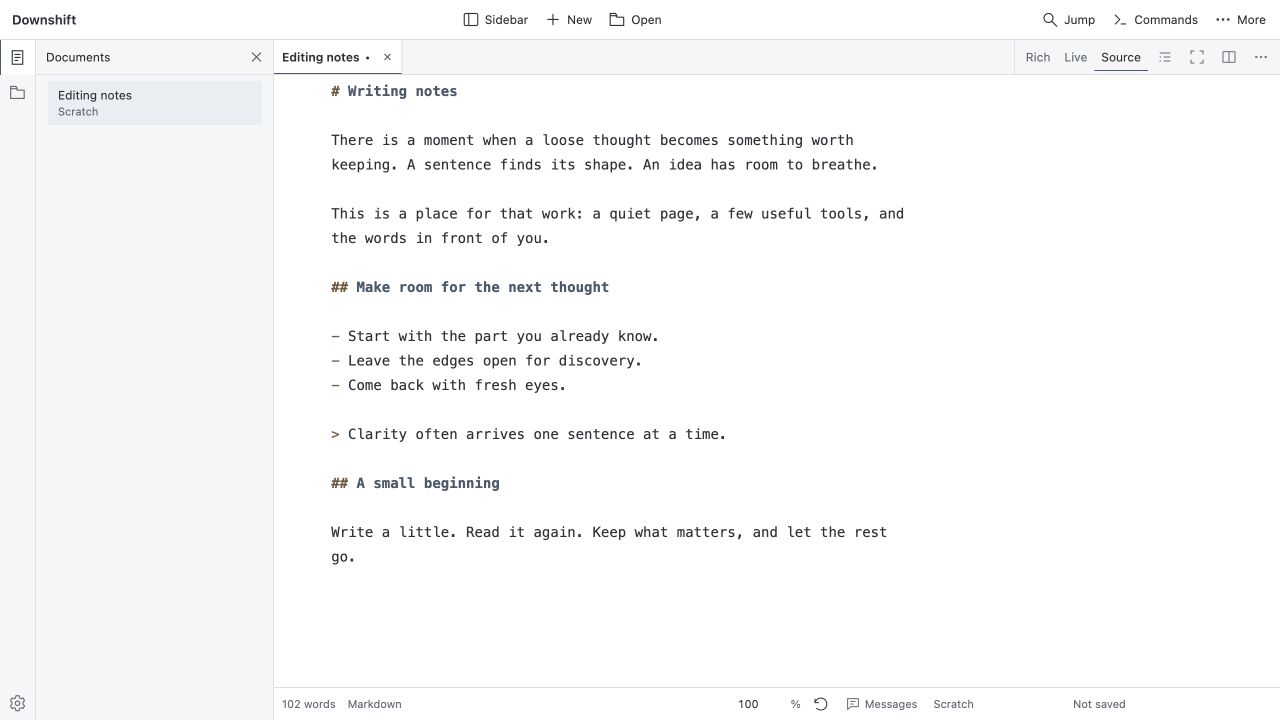Select the Source editing mode
1280x720 pixels.
pyautogui.click(x=1121, y=57)
